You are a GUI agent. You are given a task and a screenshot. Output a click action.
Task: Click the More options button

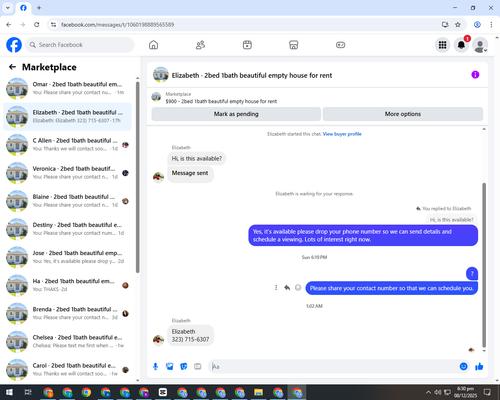[x=403, y=114]
